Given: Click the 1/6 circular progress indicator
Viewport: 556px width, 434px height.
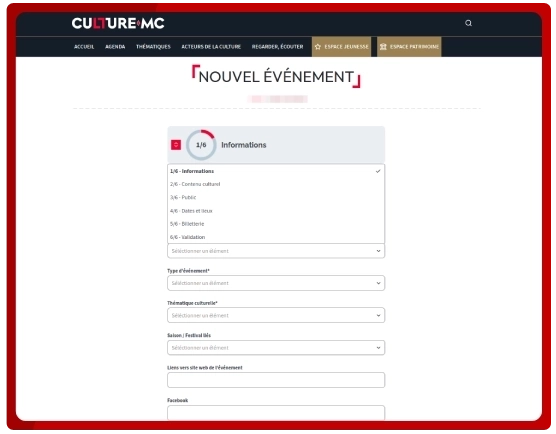Looking at the screenshot, I should click(201, 145).
